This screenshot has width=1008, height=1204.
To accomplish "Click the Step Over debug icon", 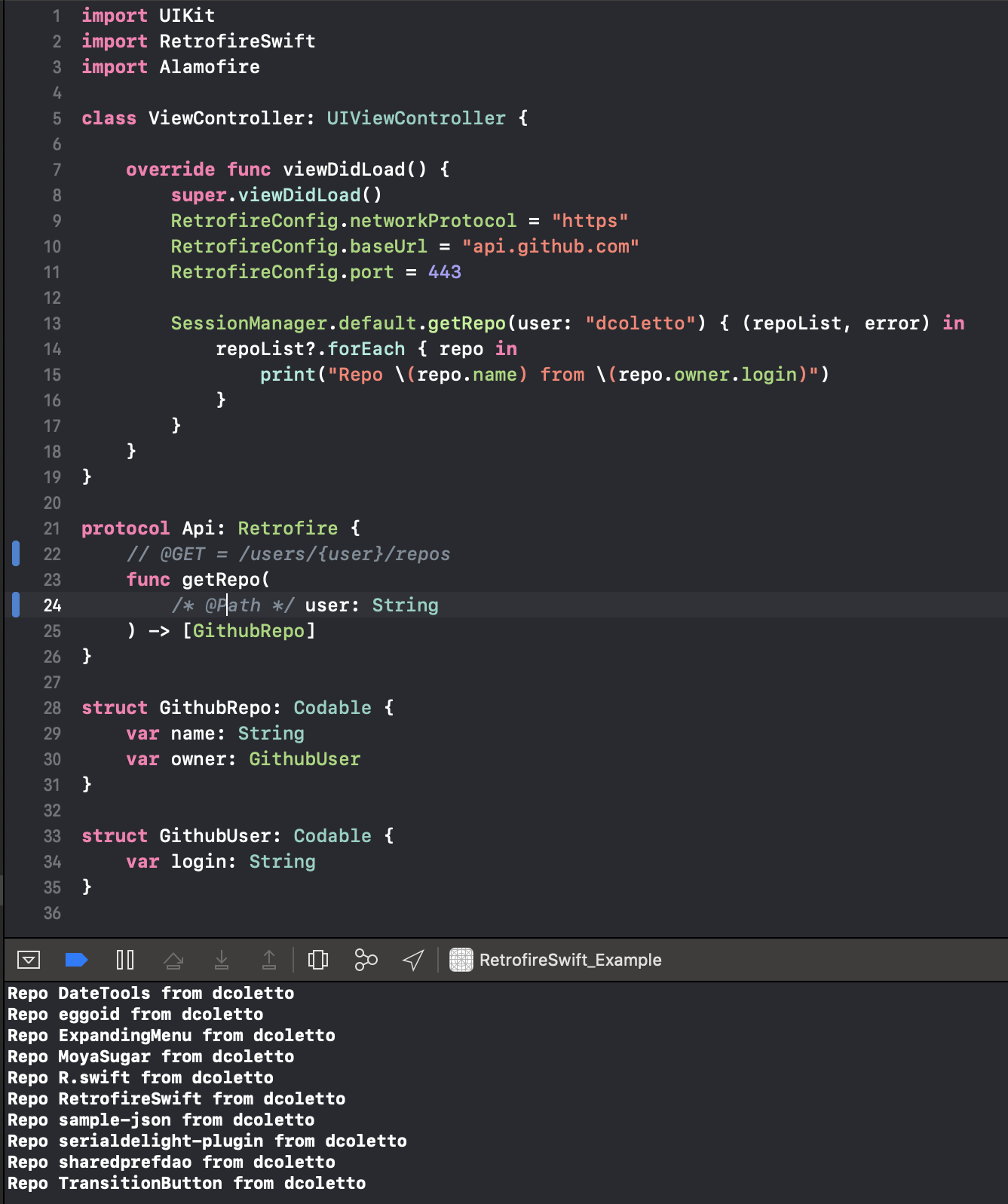I will point(173,960).
